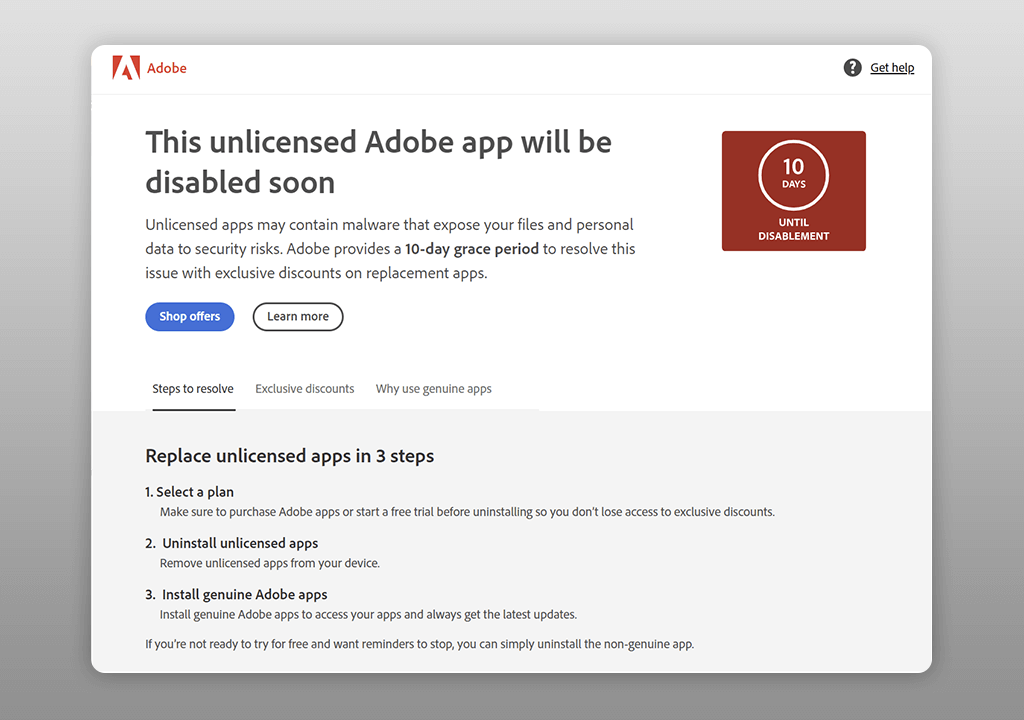This screenshot has height=720, width=1024.
Task: Click the malware security risk paragraph
Action: click(x=390, y=249)
